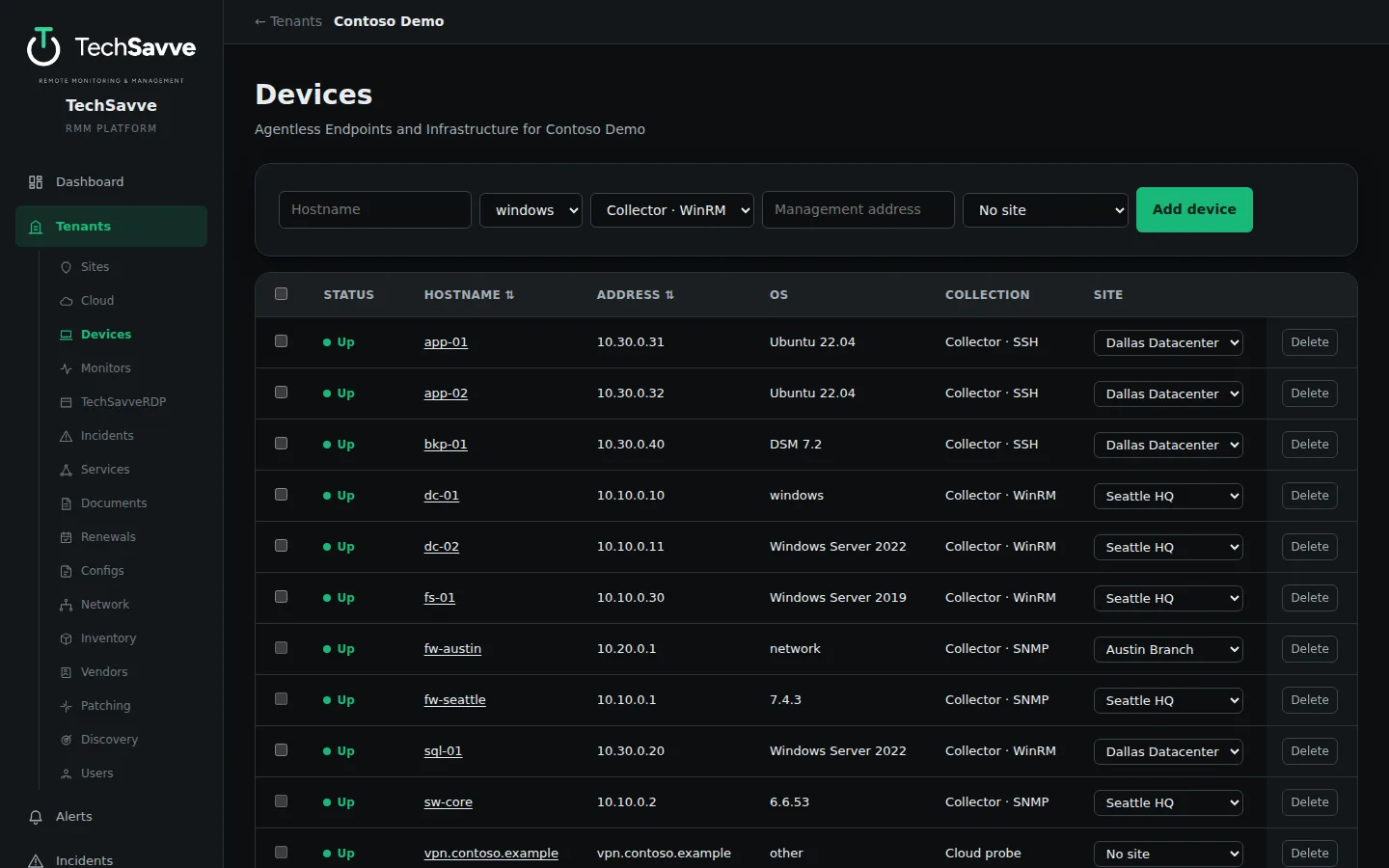Check the fw-austin row checkbox
Viewport: 1389px width, 868px height.
coord(281,648)
